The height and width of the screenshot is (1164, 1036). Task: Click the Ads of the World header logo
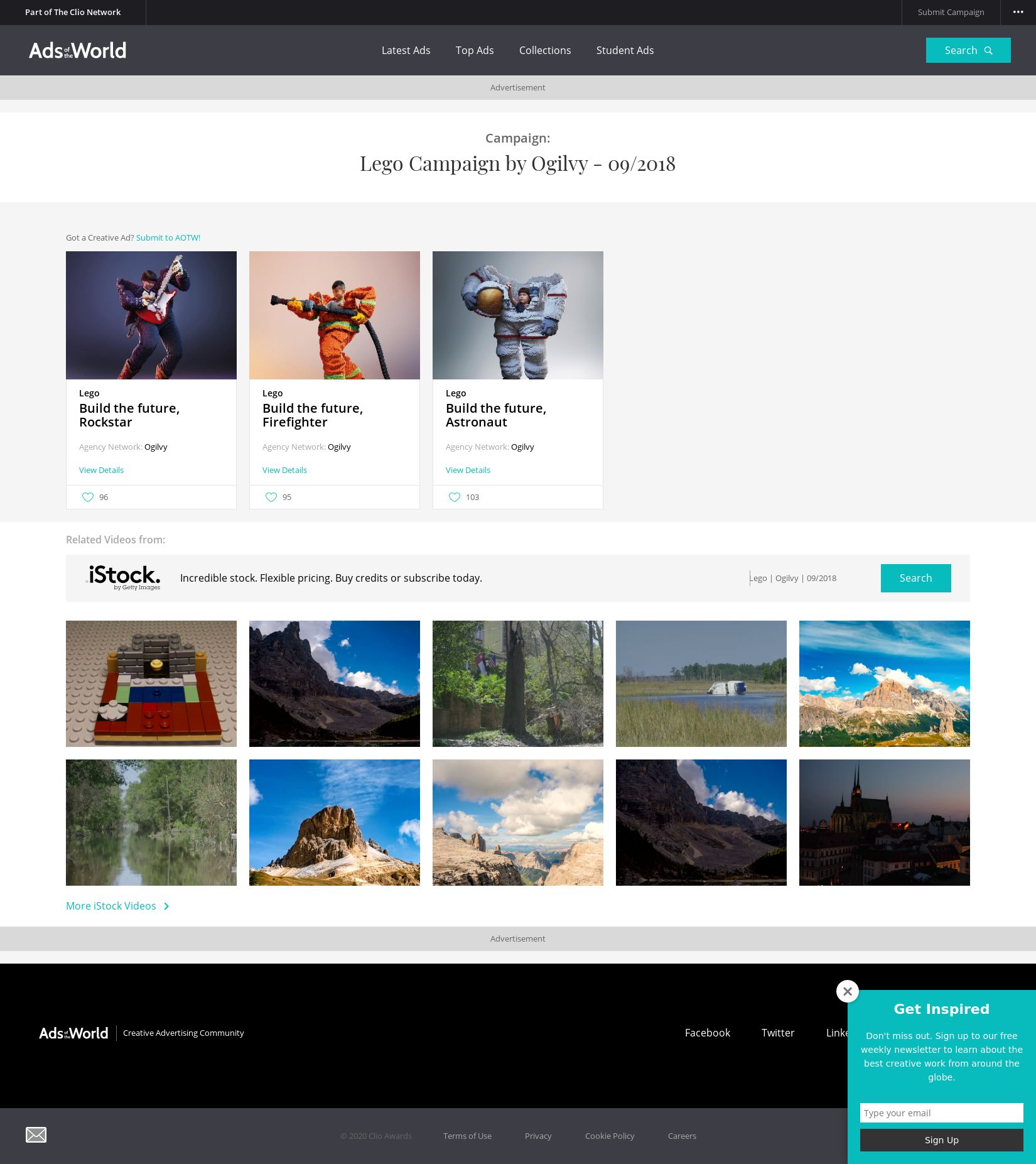pyautogui.click(x=77, y=50)
